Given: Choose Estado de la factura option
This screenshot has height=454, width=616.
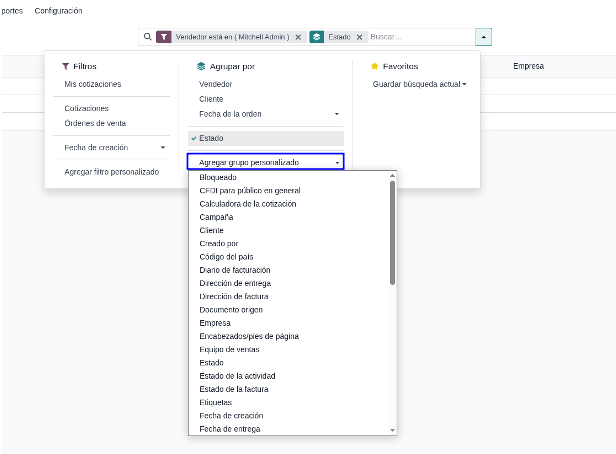Looking at the screenshot, I should [x=289, y=389].
